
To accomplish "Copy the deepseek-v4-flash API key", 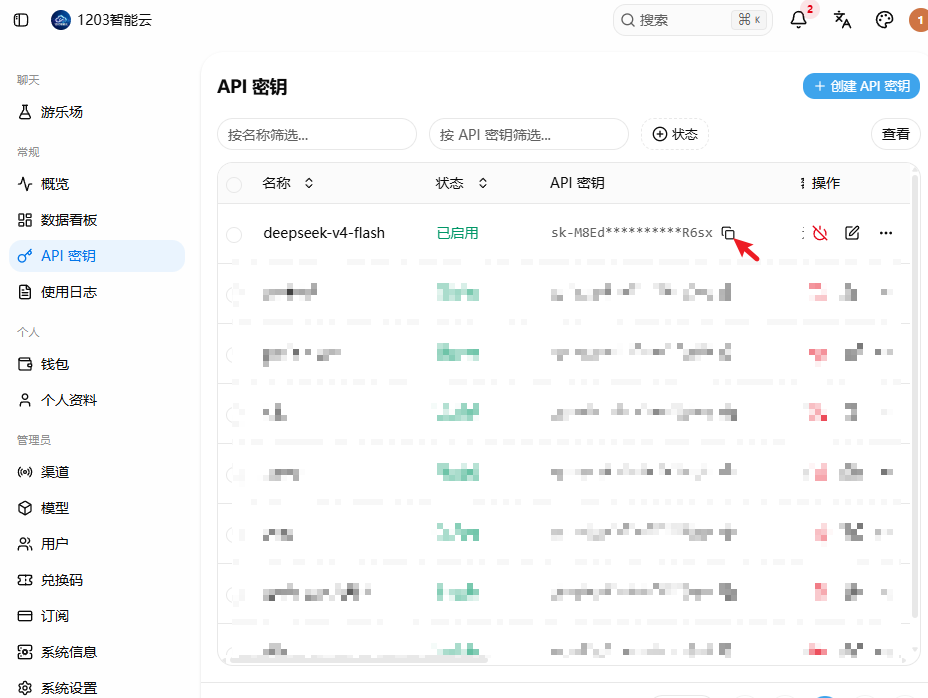I will click(x=728, y=233).
